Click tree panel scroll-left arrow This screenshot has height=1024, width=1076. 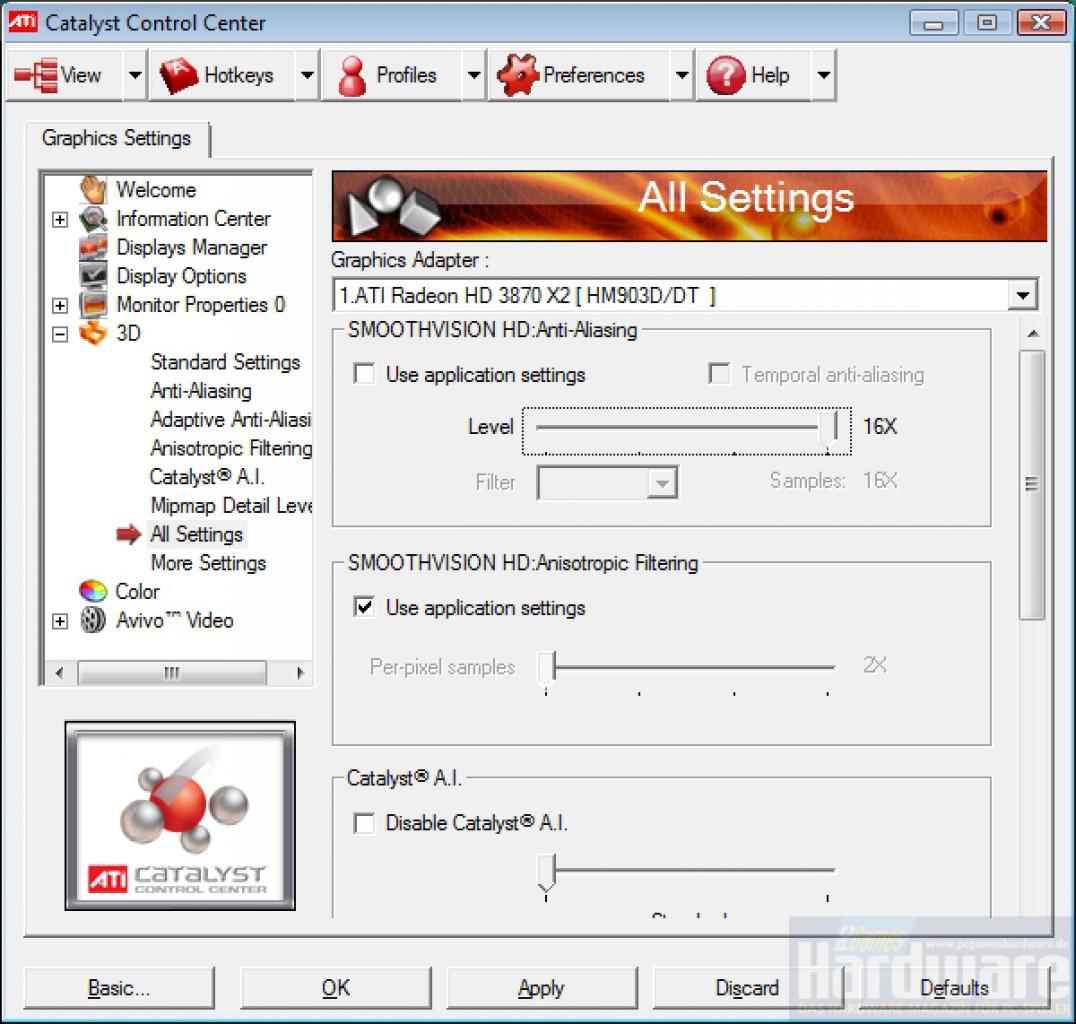click(59, 673)
